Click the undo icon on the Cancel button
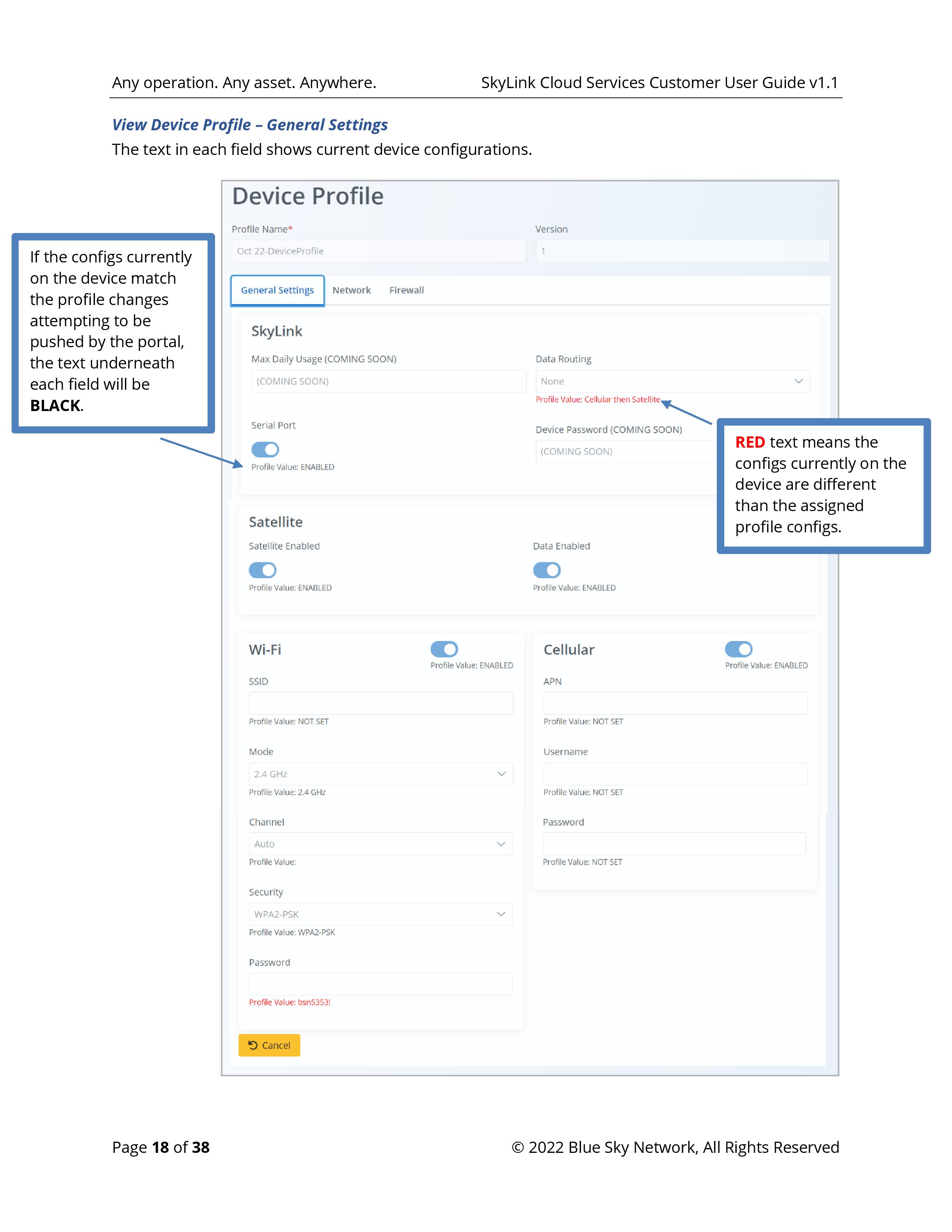Image resolution: width=952 pixels, height=1232 pixels. (x=253, y=1045)
